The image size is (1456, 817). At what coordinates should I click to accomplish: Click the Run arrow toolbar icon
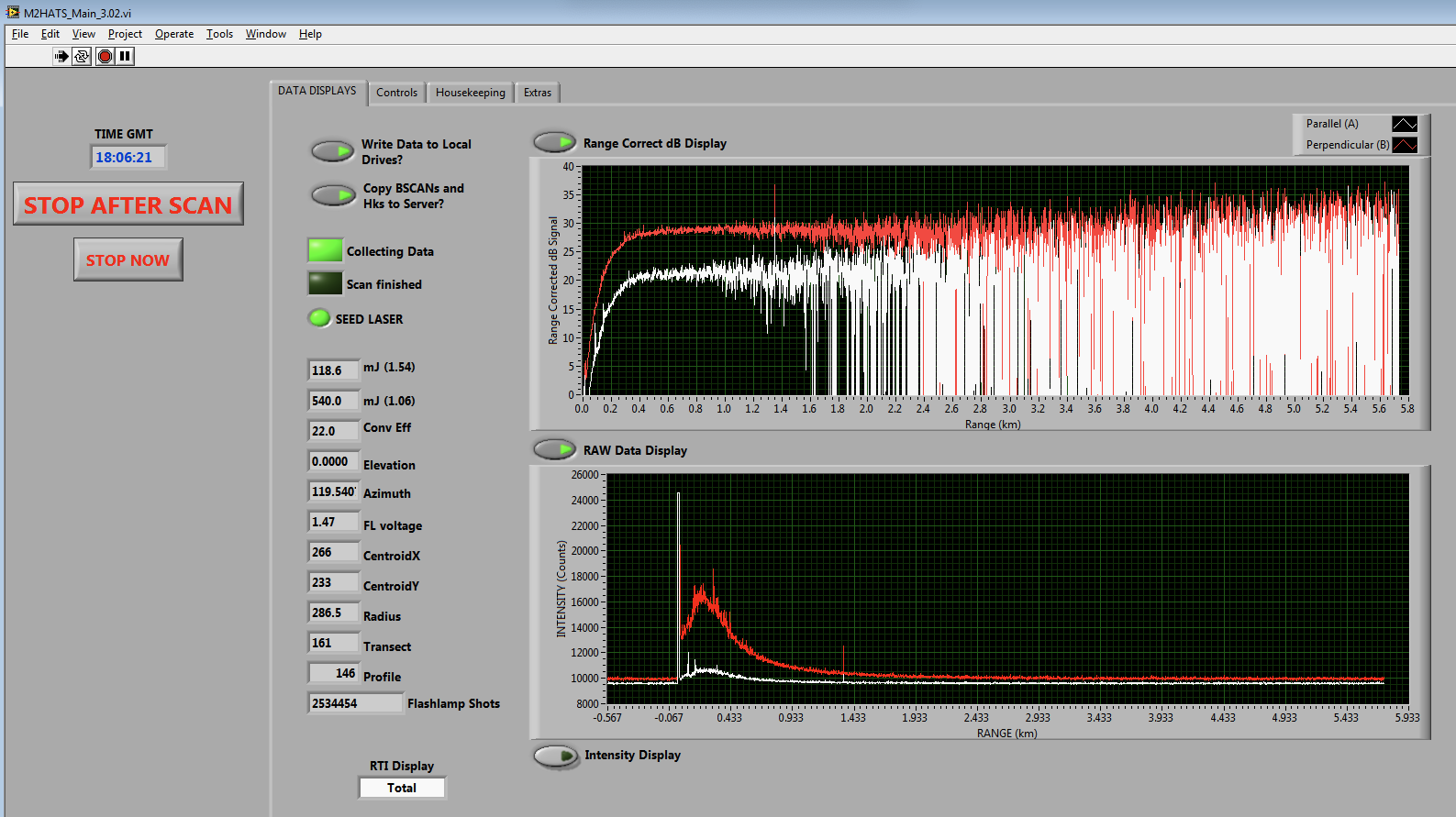(61, 56)
